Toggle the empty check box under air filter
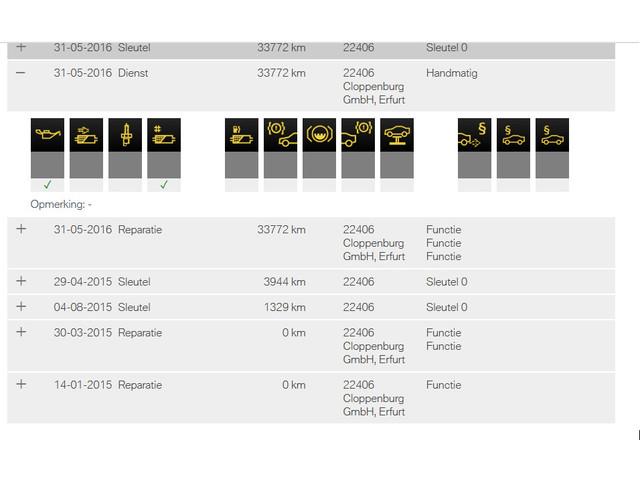This screenshot has height=480, width=640. (x=86, y=185)
